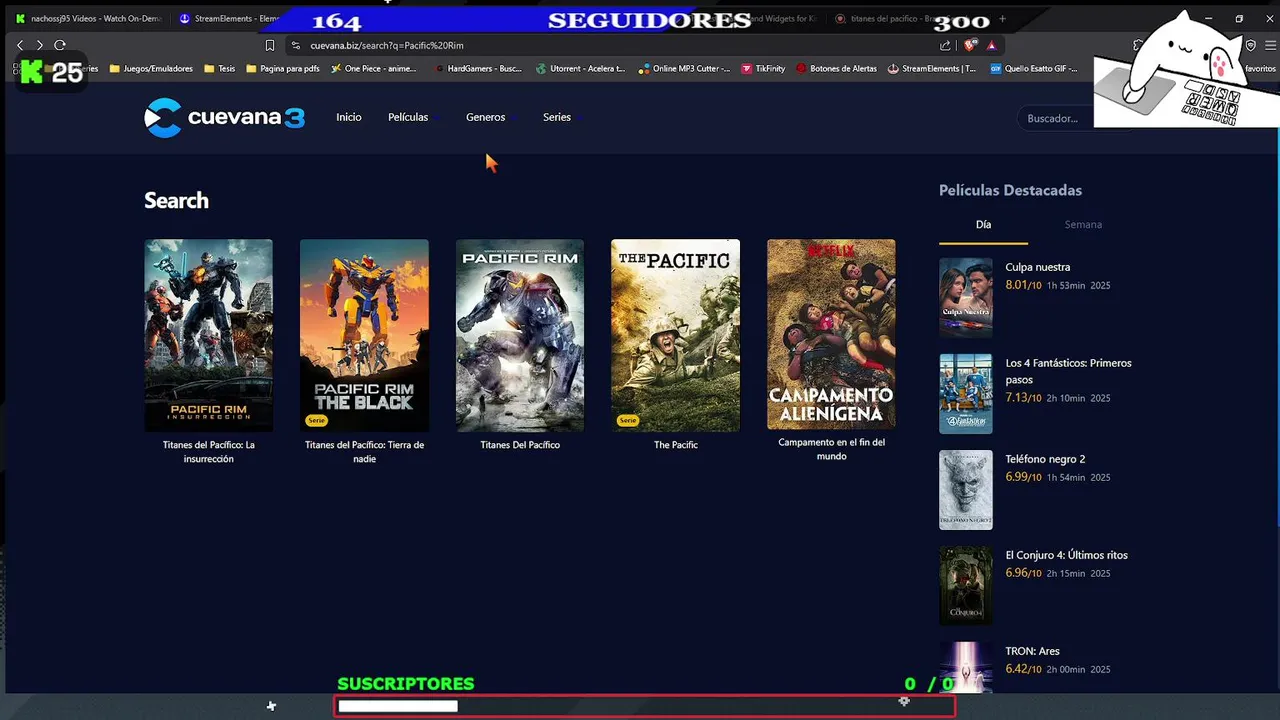The height and width of the screenshot is (720, 1280).
Task: Click the Teléfono negro 2 small poster
Action: pos(966,490)
